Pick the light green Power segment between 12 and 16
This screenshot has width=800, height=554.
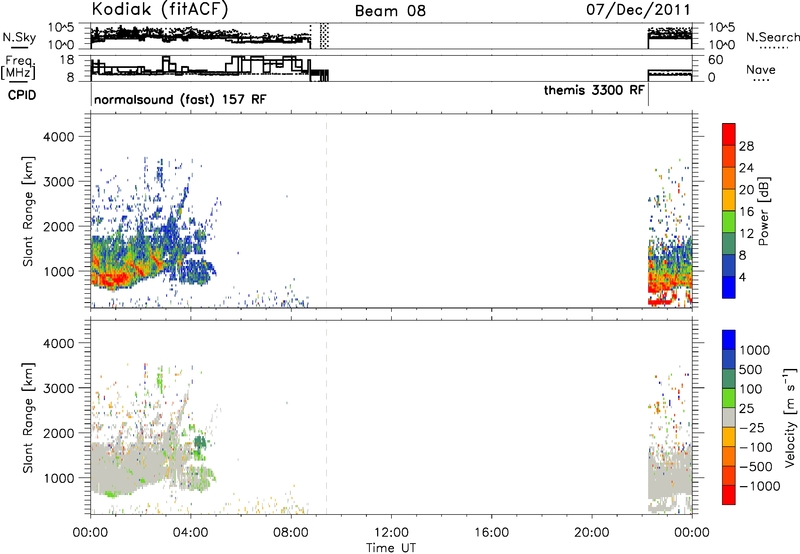point(729,222)
